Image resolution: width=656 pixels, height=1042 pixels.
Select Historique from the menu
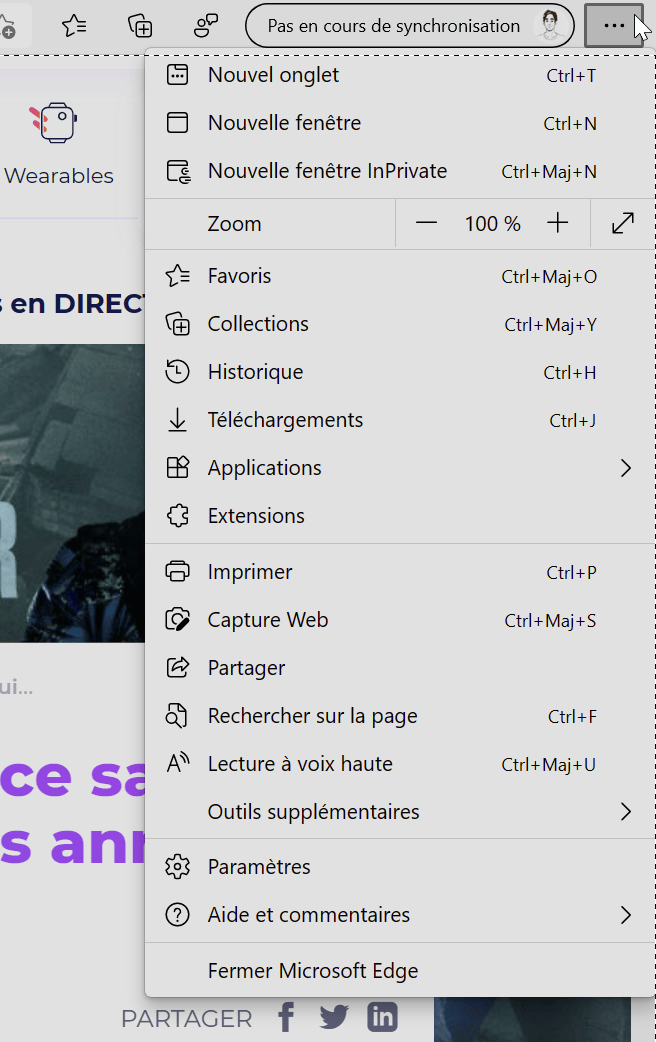coord(400,372)
